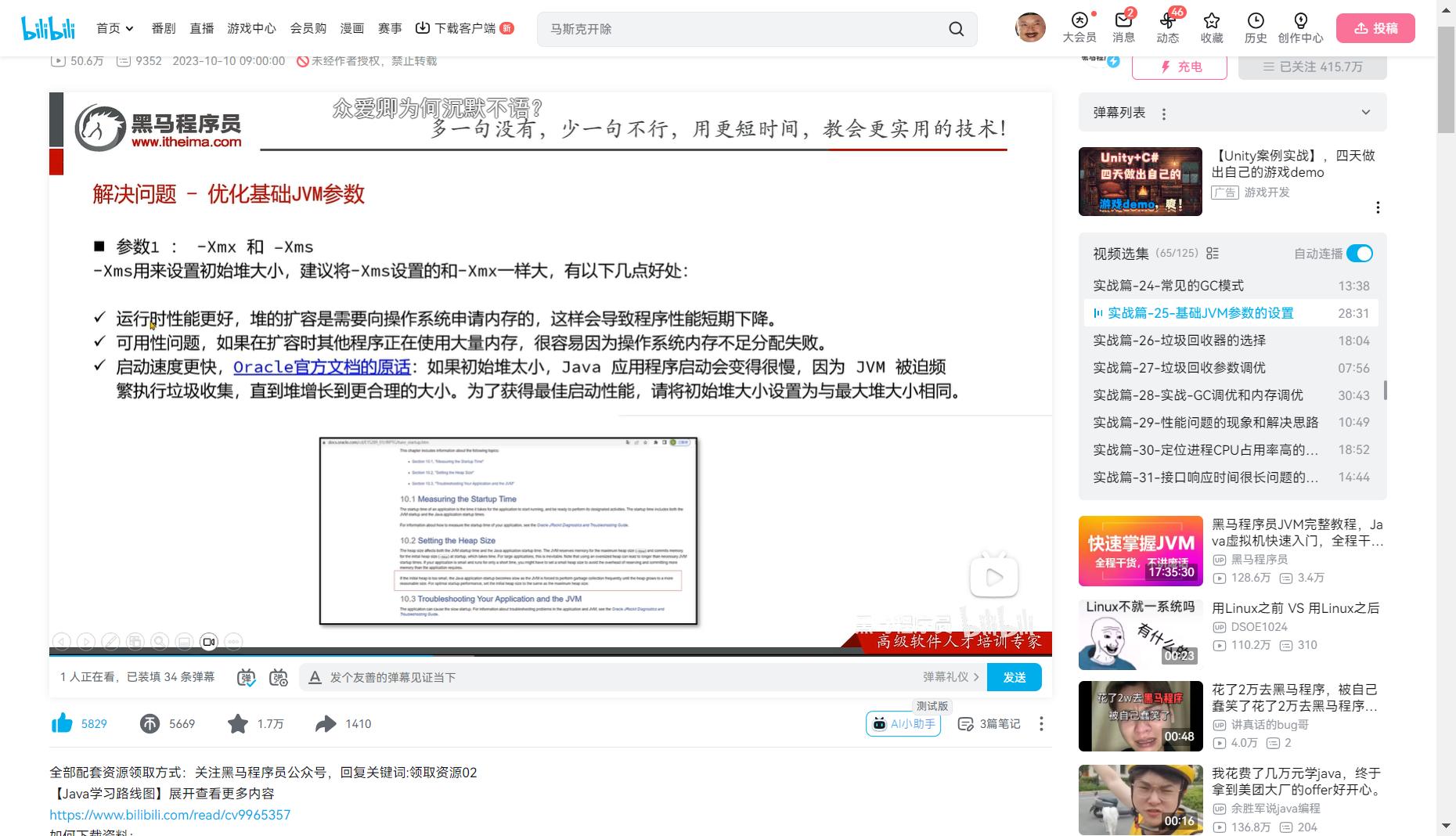This screenshot has width=1456, height=836.
Task: Disable 自动连播 autoplay switch
Action: pyautogui.click(x=1360, y=254)
